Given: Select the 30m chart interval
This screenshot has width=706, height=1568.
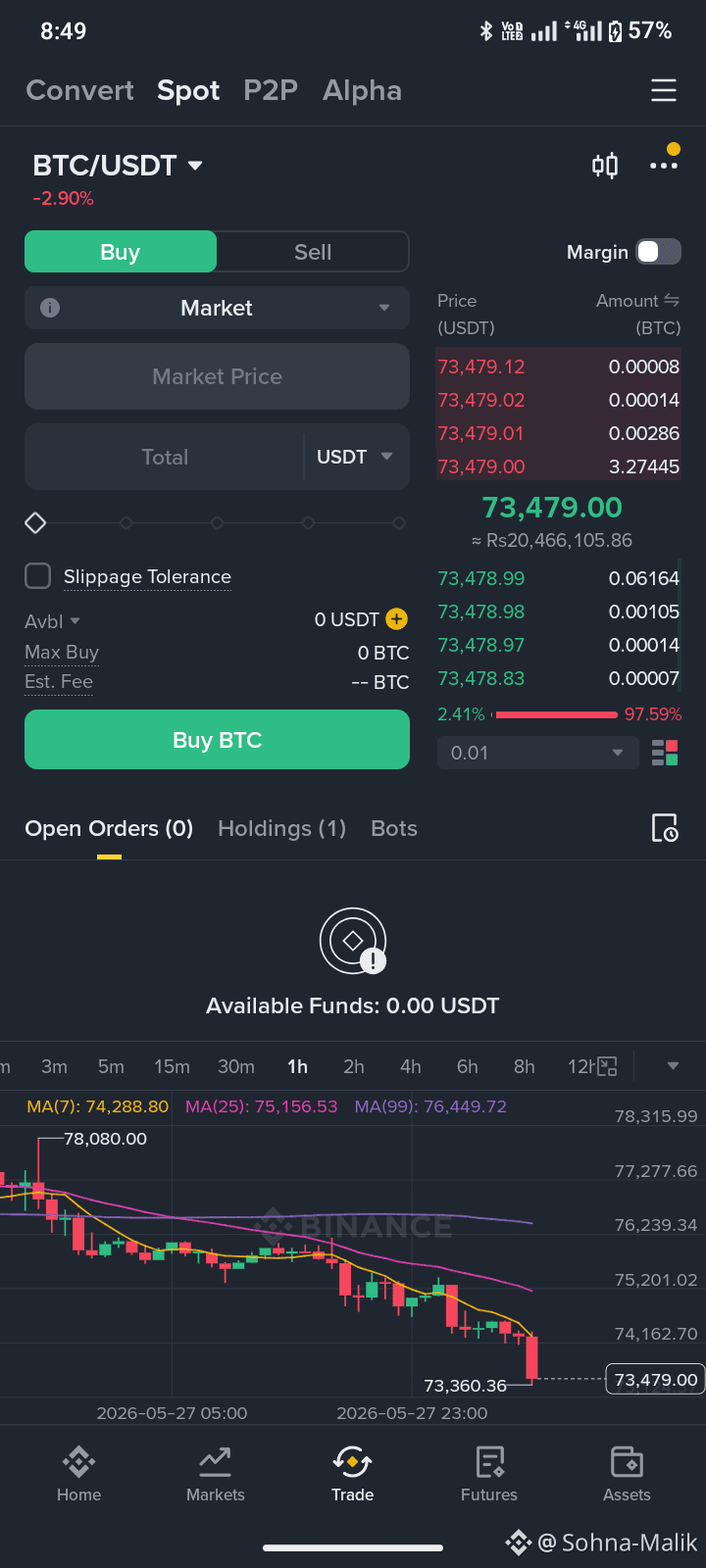Looking at the screenshot, I should [236, 1066].
